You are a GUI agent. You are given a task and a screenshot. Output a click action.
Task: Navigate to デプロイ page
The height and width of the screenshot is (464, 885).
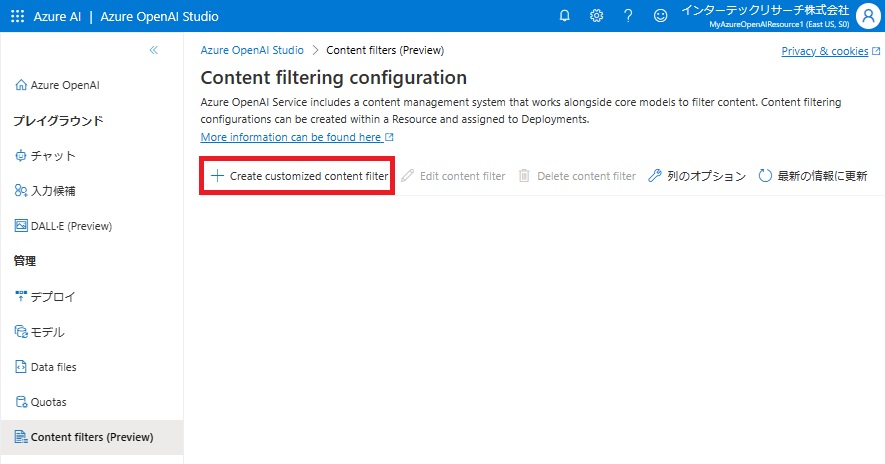point(53,297)
